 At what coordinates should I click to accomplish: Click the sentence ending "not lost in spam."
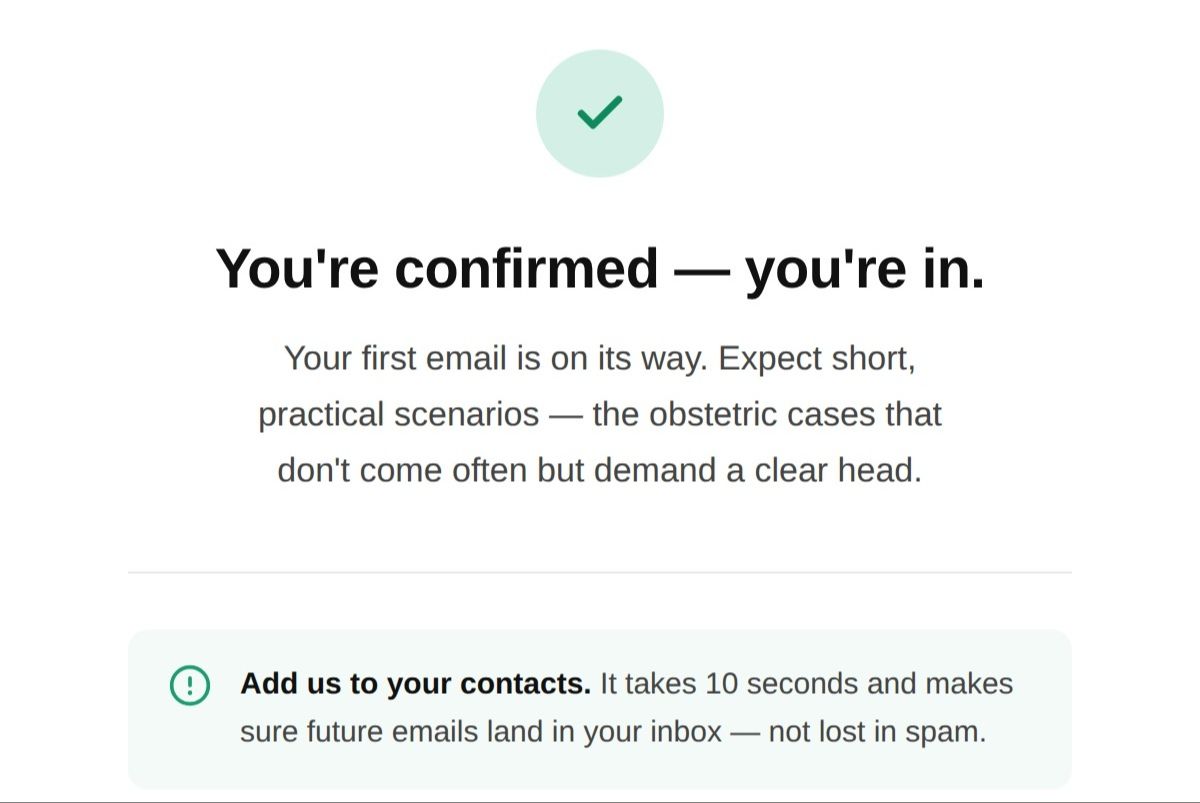[x=613, y=732]
